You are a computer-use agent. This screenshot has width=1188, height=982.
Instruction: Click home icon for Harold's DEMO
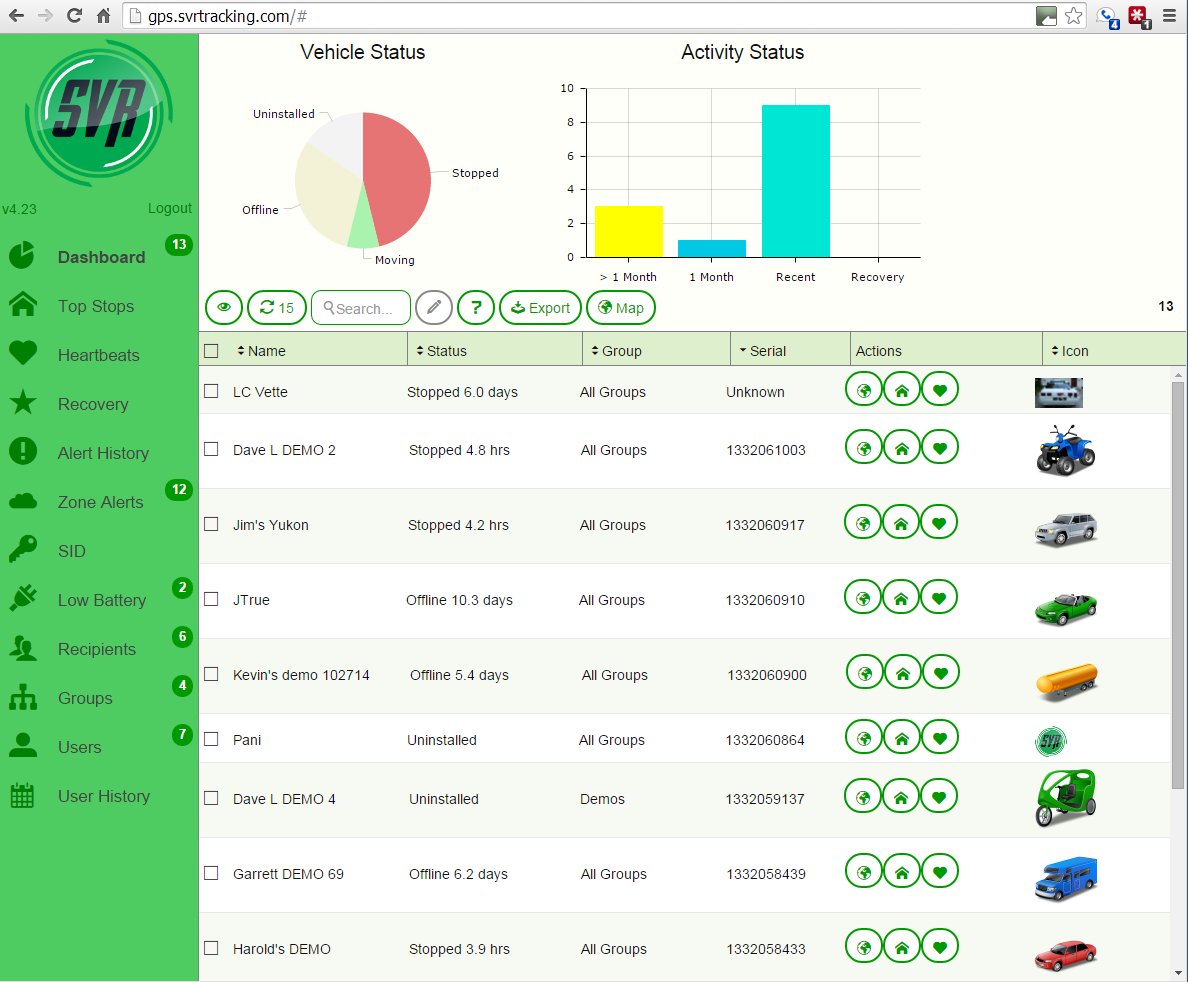pyautogui.click(x=902, y=947)
